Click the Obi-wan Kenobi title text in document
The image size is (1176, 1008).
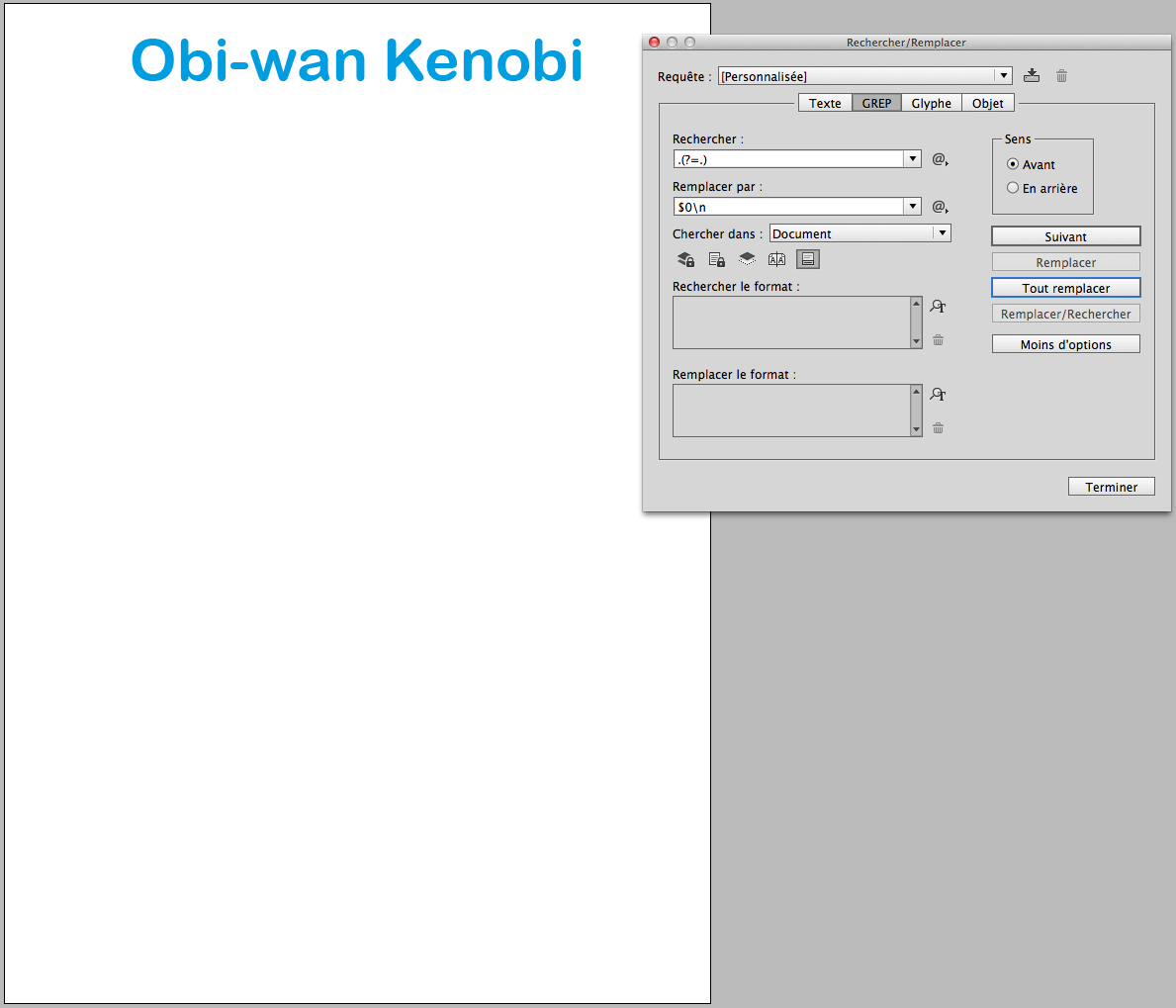point(357,60)
